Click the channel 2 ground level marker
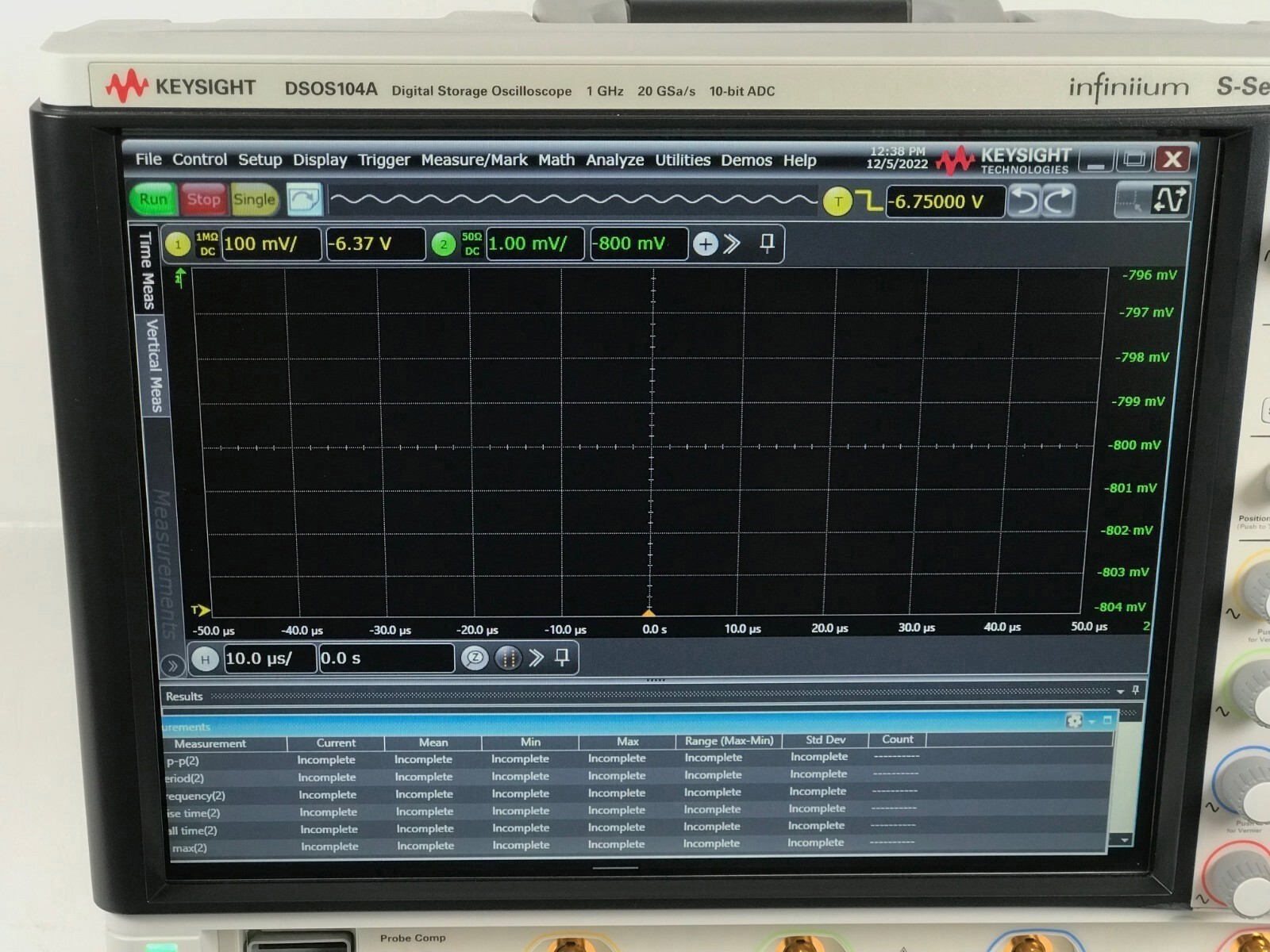 [x=180, y=278]
